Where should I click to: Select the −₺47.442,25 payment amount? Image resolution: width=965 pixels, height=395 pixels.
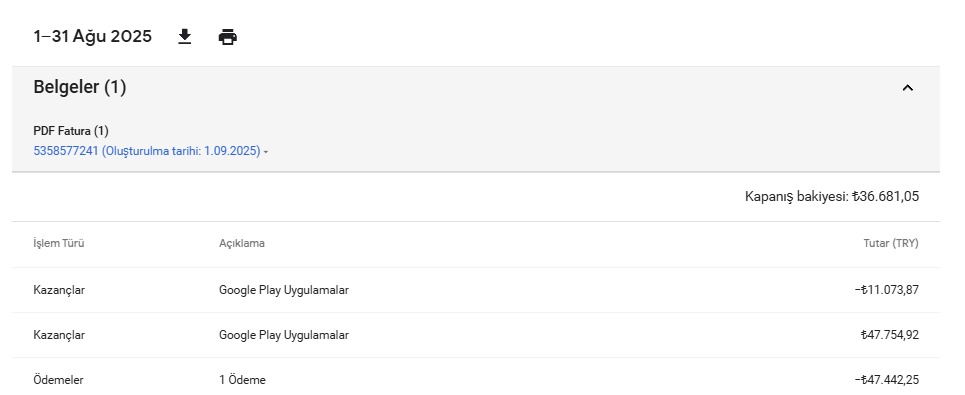tap(887, 380)
